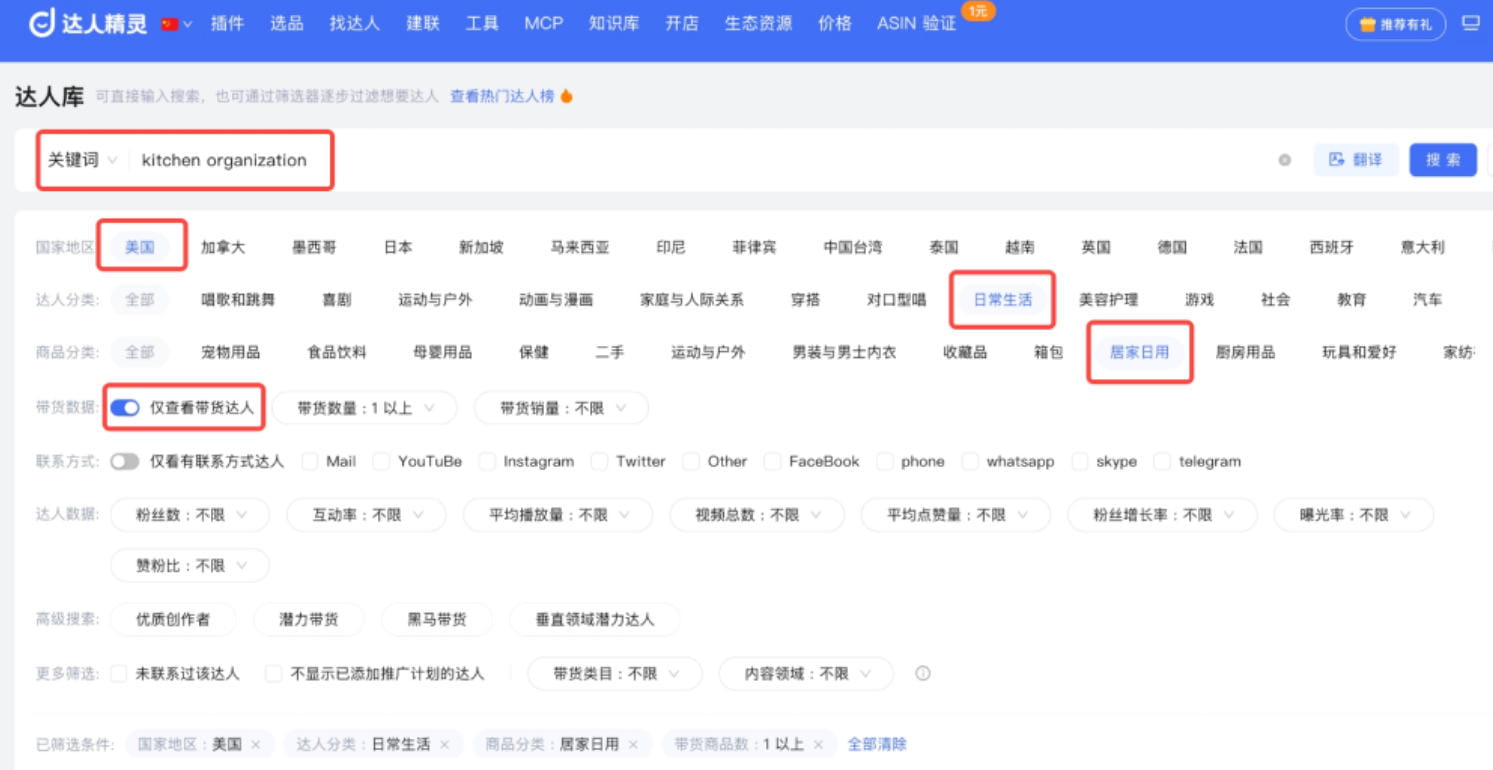This screenshot has width=1493, height=770.
Task: Check 不显示已添加推广计划的达人 checkbox
Action: click(x=273, y=674)
